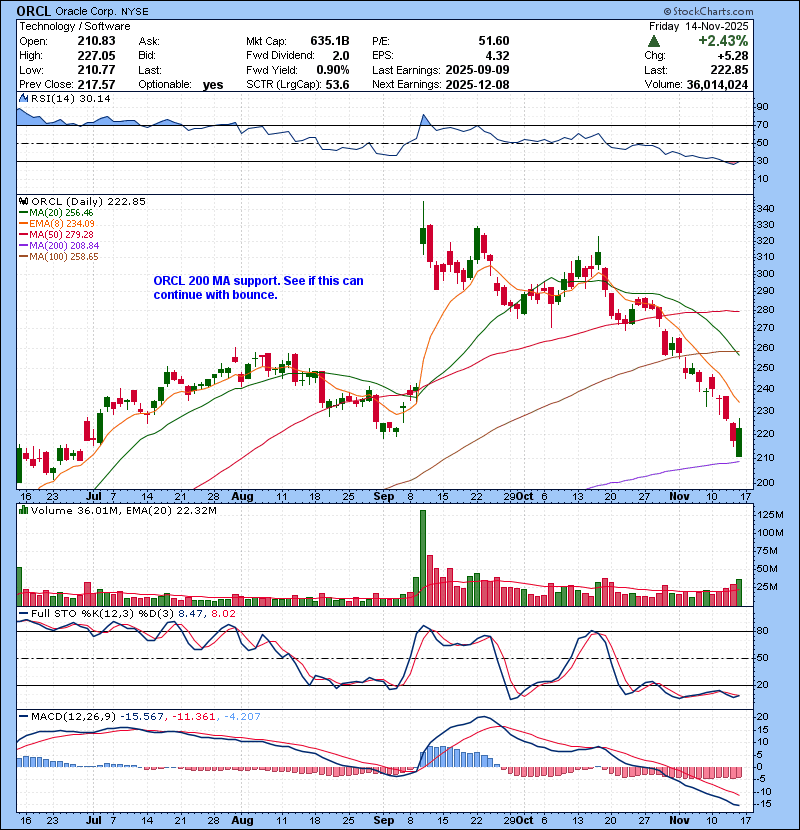Image resolution: width=800 pixels, height=830 pixels.
Task: Click the ORCL ticker symbol in header
Action: [34, 11]
